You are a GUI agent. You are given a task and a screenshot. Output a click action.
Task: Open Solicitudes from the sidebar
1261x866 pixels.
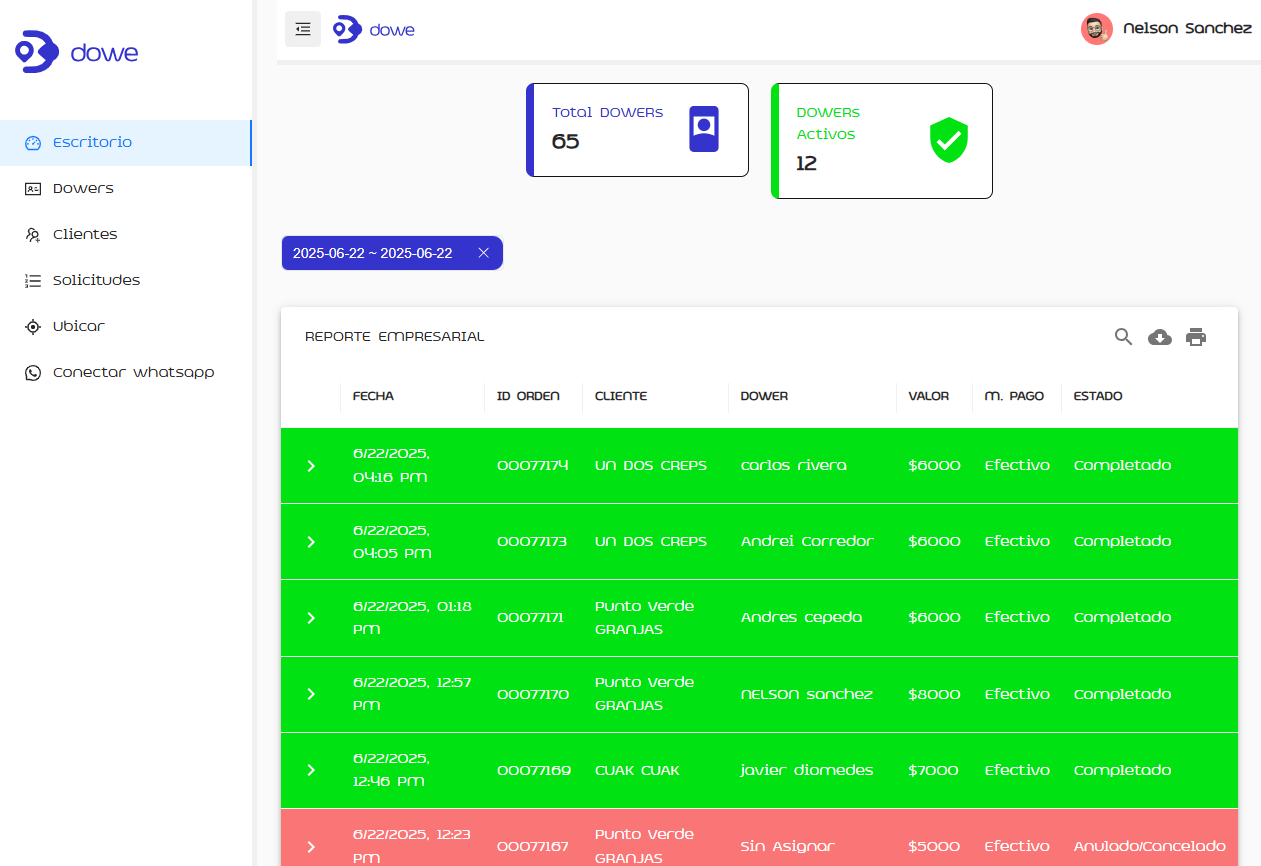[x=96, y=280]
